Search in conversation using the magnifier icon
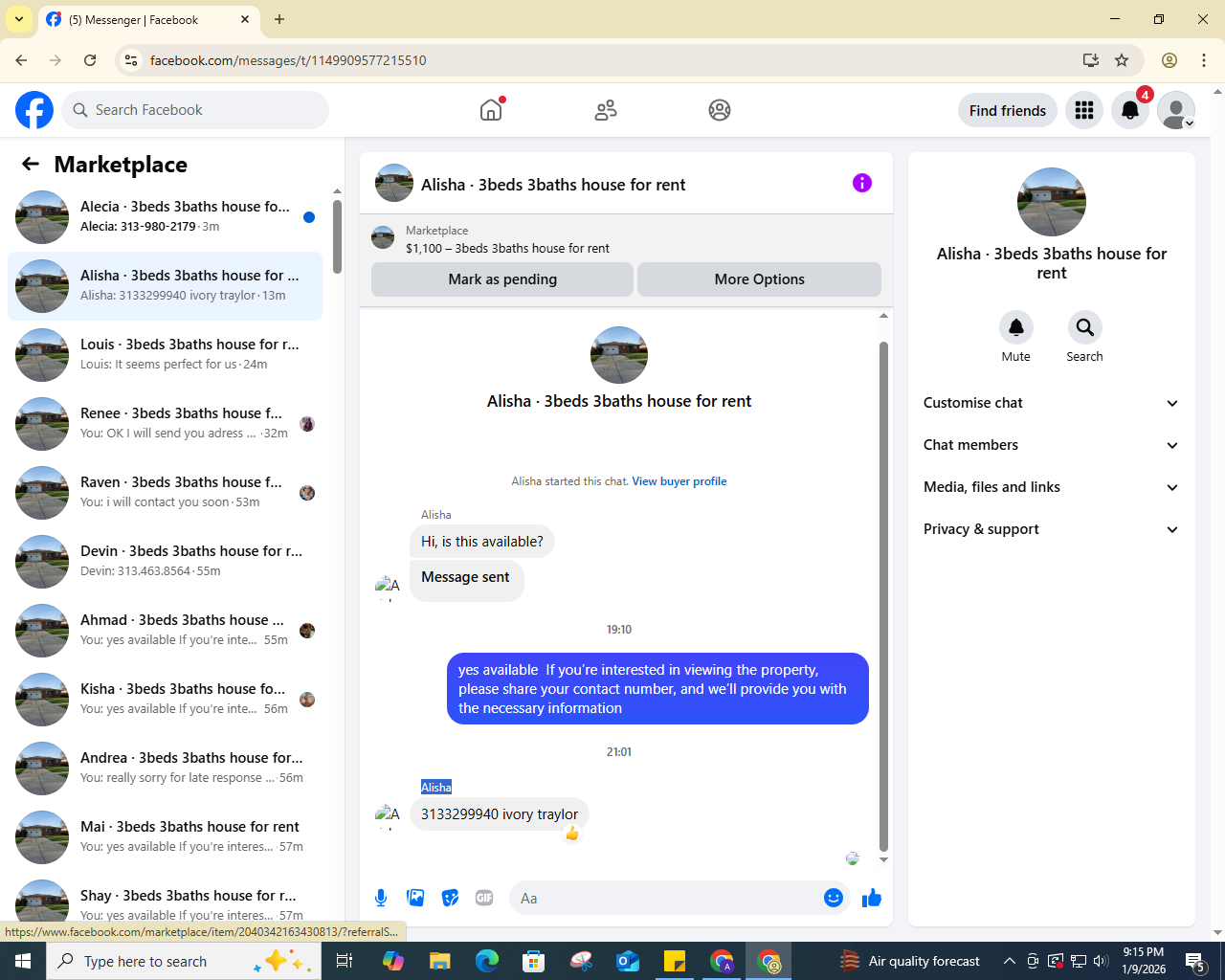 [1084, 327]
